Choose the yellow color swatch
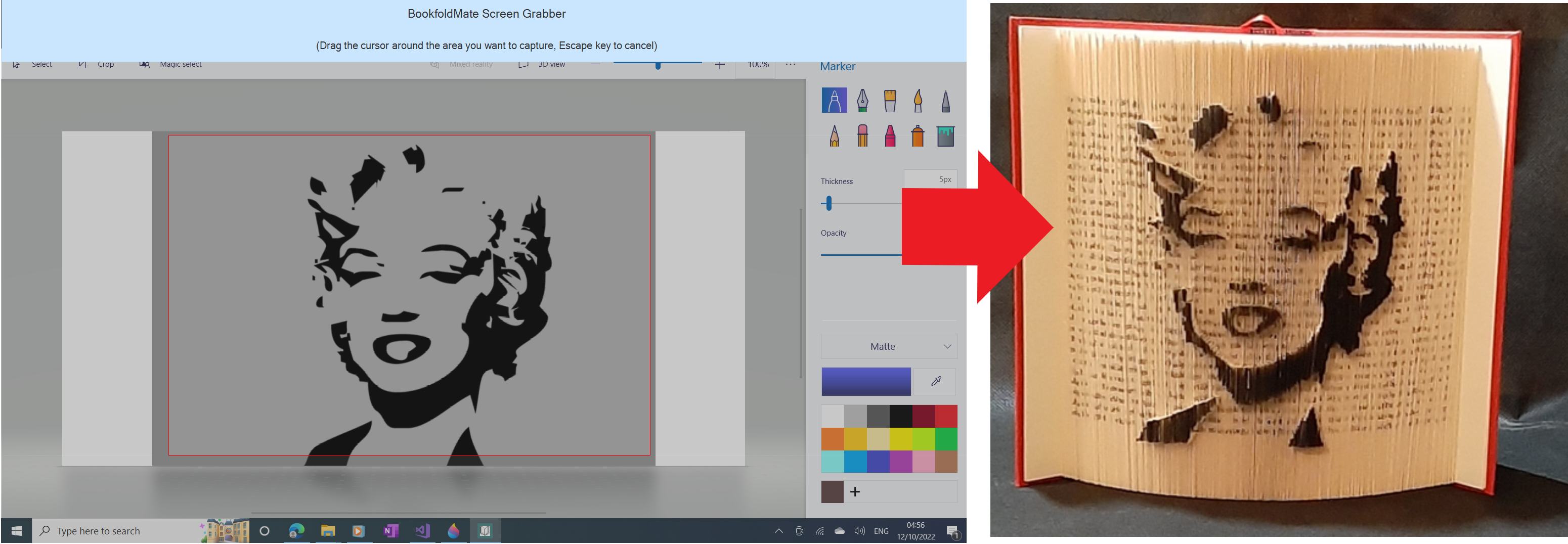Screen dimensions: 1568x544 pos(900,439)
